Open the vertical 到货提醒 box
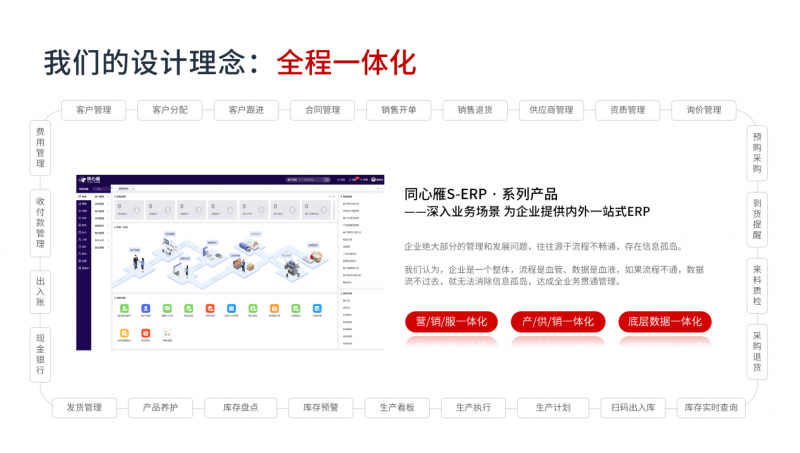This screenshot has width=800, height=453. 757,219
